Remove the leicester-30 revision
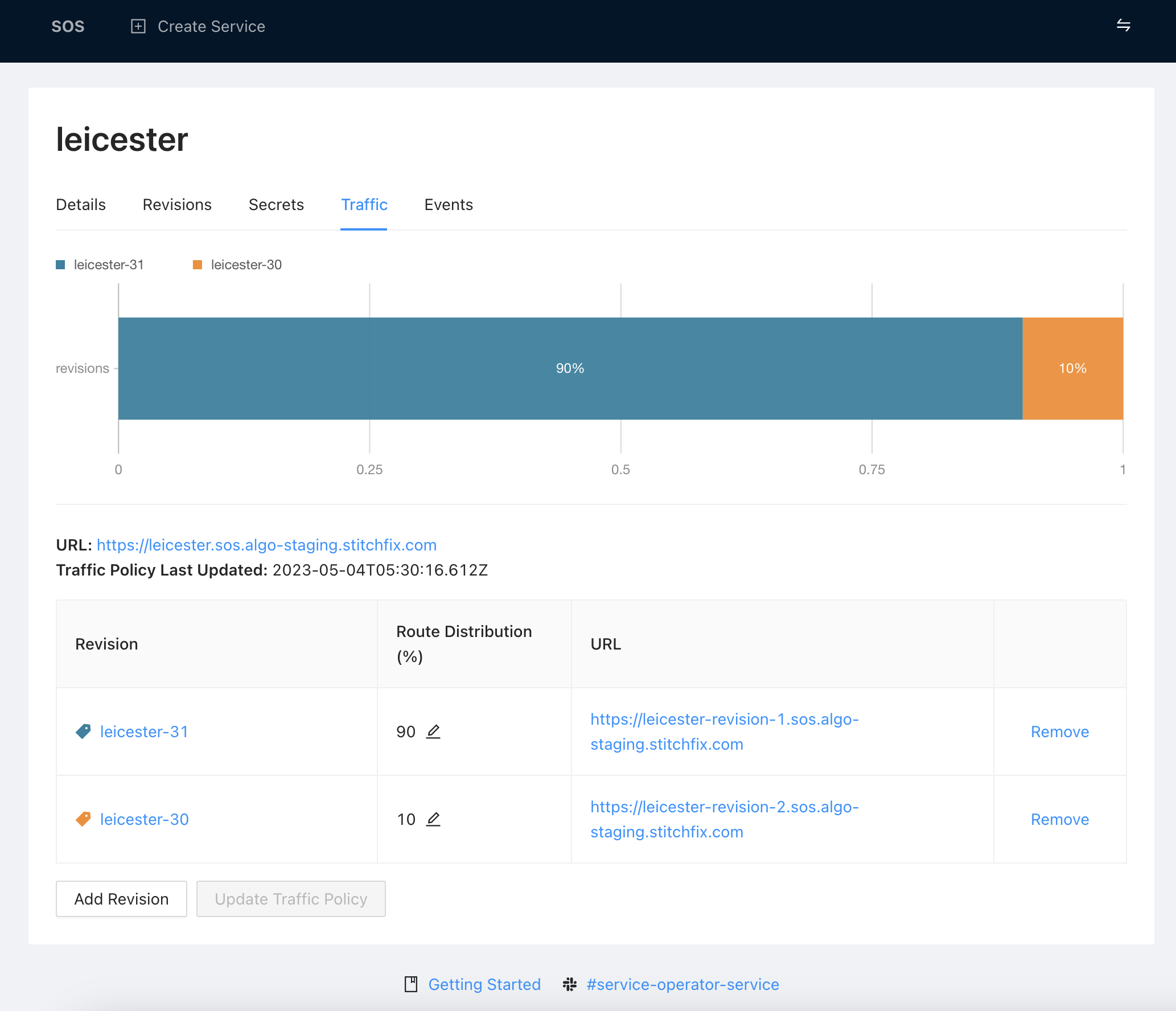The image size is (1176, 1011). point(1060,819)
